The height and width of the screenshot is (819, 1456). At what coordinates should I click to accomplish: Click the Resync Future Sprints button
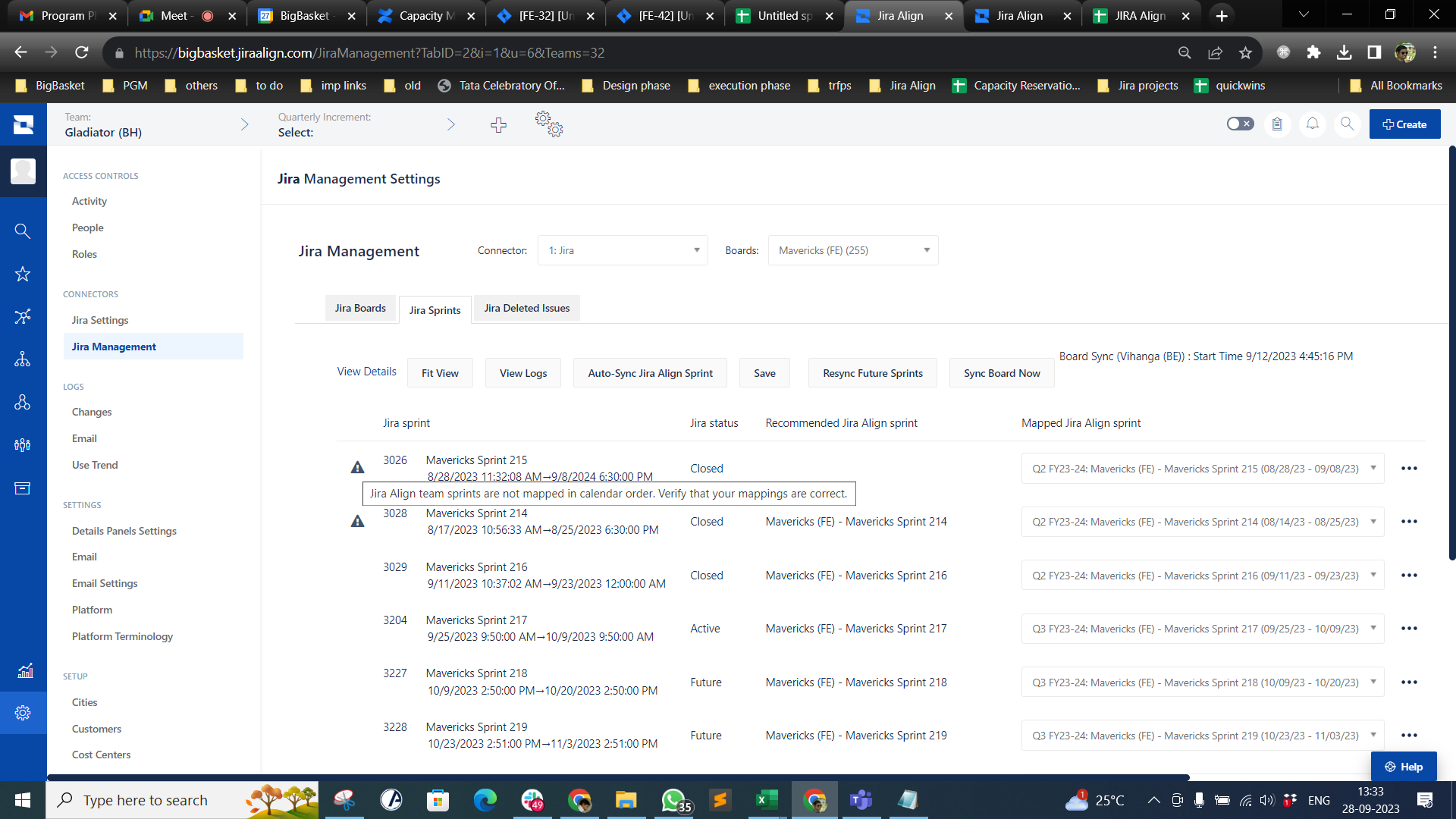tap(872, 372)
